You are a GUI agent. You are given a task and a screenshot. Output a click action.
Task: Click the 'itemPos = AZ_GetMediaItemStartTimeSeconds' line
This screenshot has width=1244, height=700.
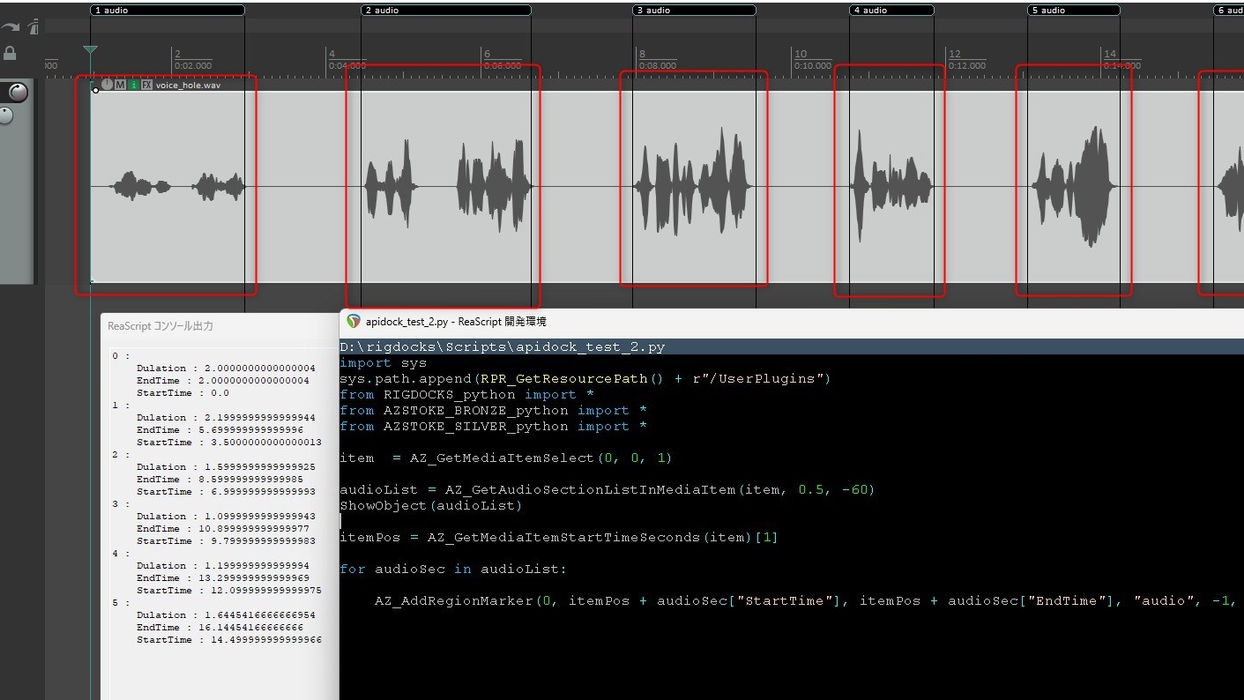(559, 538)
